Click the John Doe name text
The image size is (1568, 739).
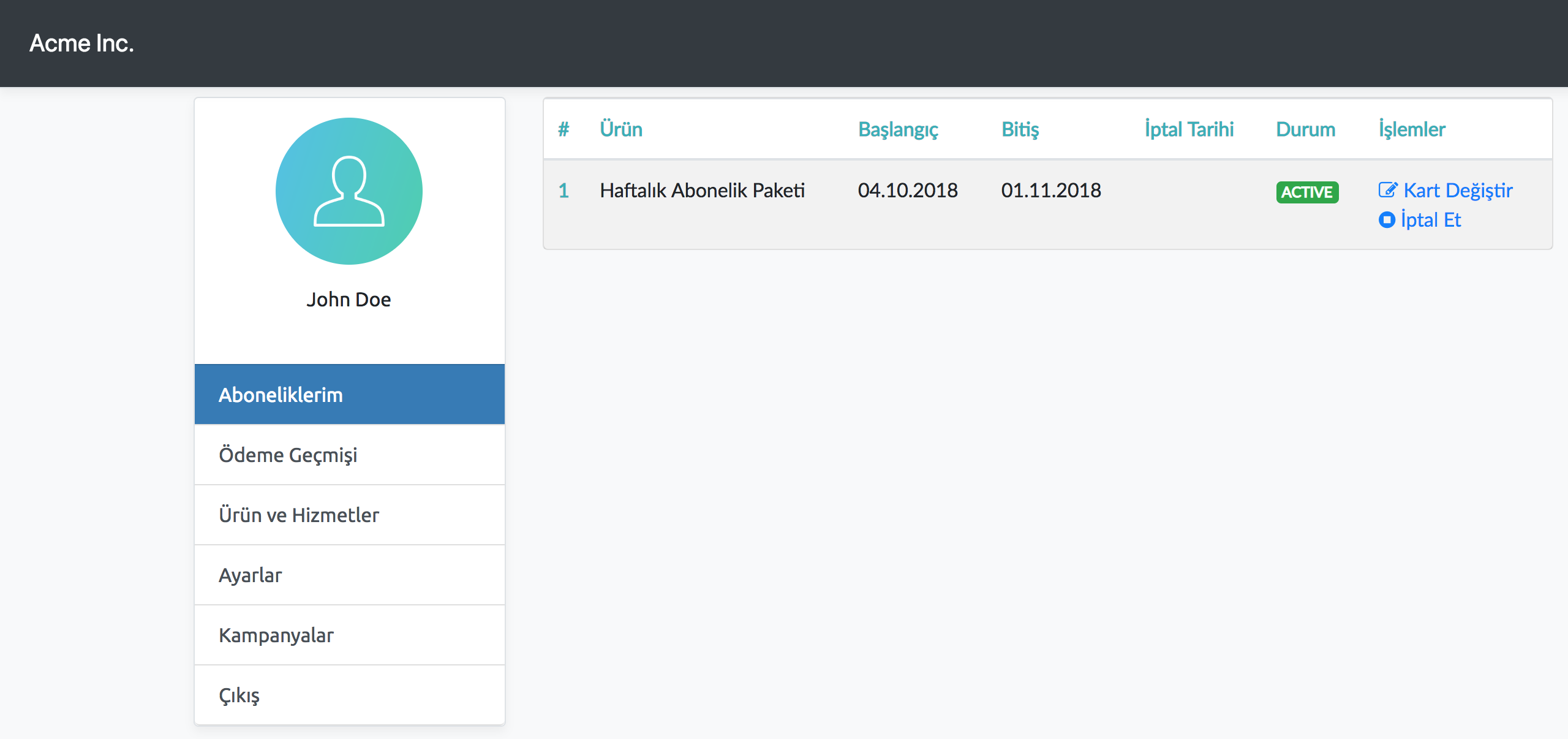(349, 299)
